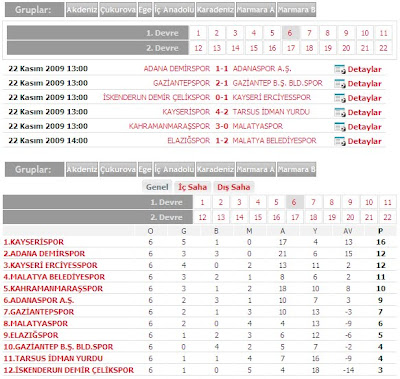Go to week 15 in standings selector

pyautogui.click(x=258, y=217)
